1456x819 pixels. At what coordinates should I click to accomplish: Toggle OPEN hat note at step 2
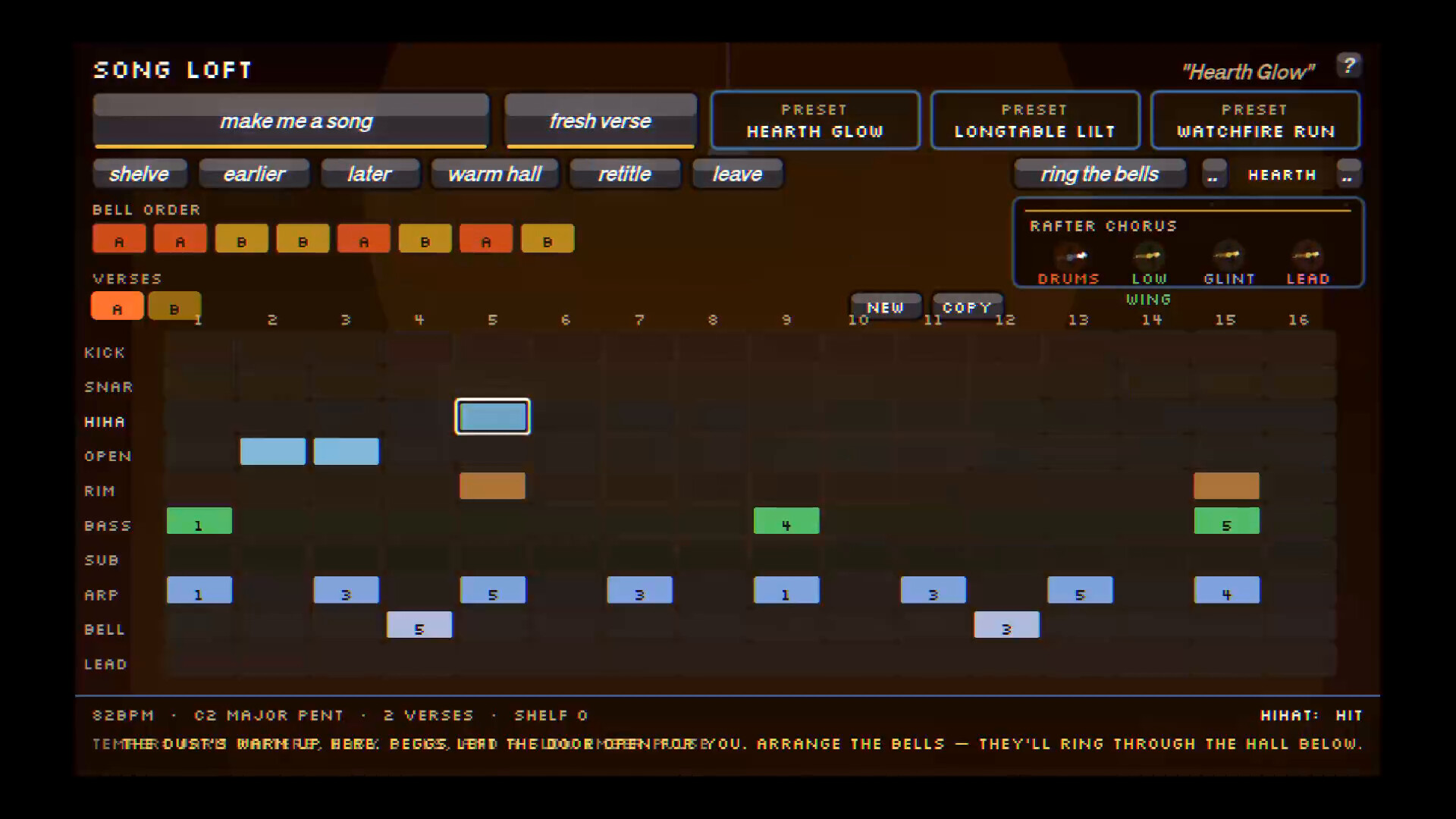(x=273, y=451)
